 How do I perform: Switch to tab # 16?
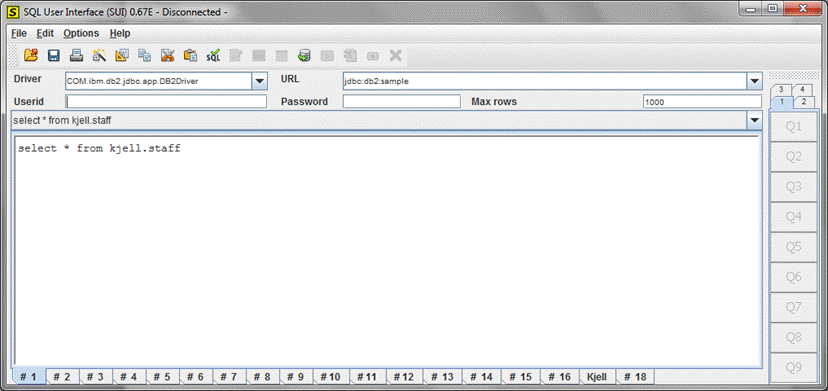(559, 377)
